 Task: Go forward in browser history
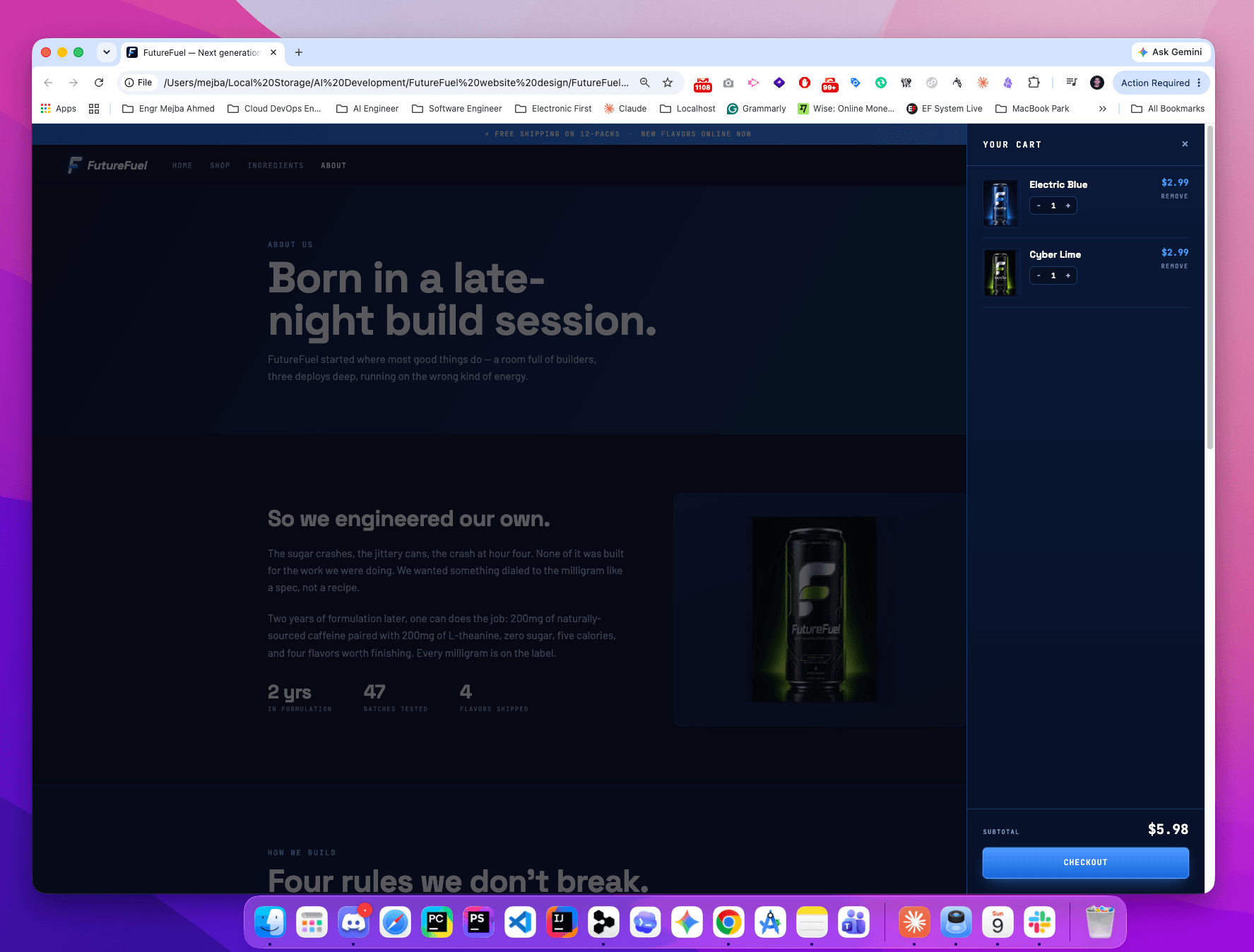click(x=73, y=83)
